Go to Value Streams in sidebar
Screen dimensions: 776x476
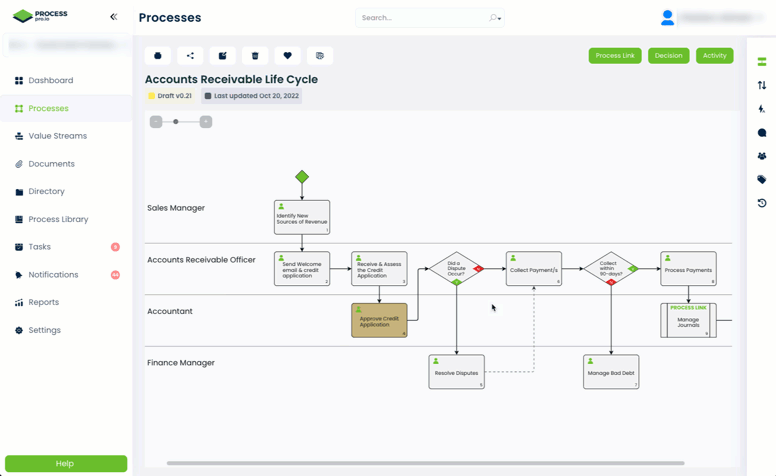point(57,136)
